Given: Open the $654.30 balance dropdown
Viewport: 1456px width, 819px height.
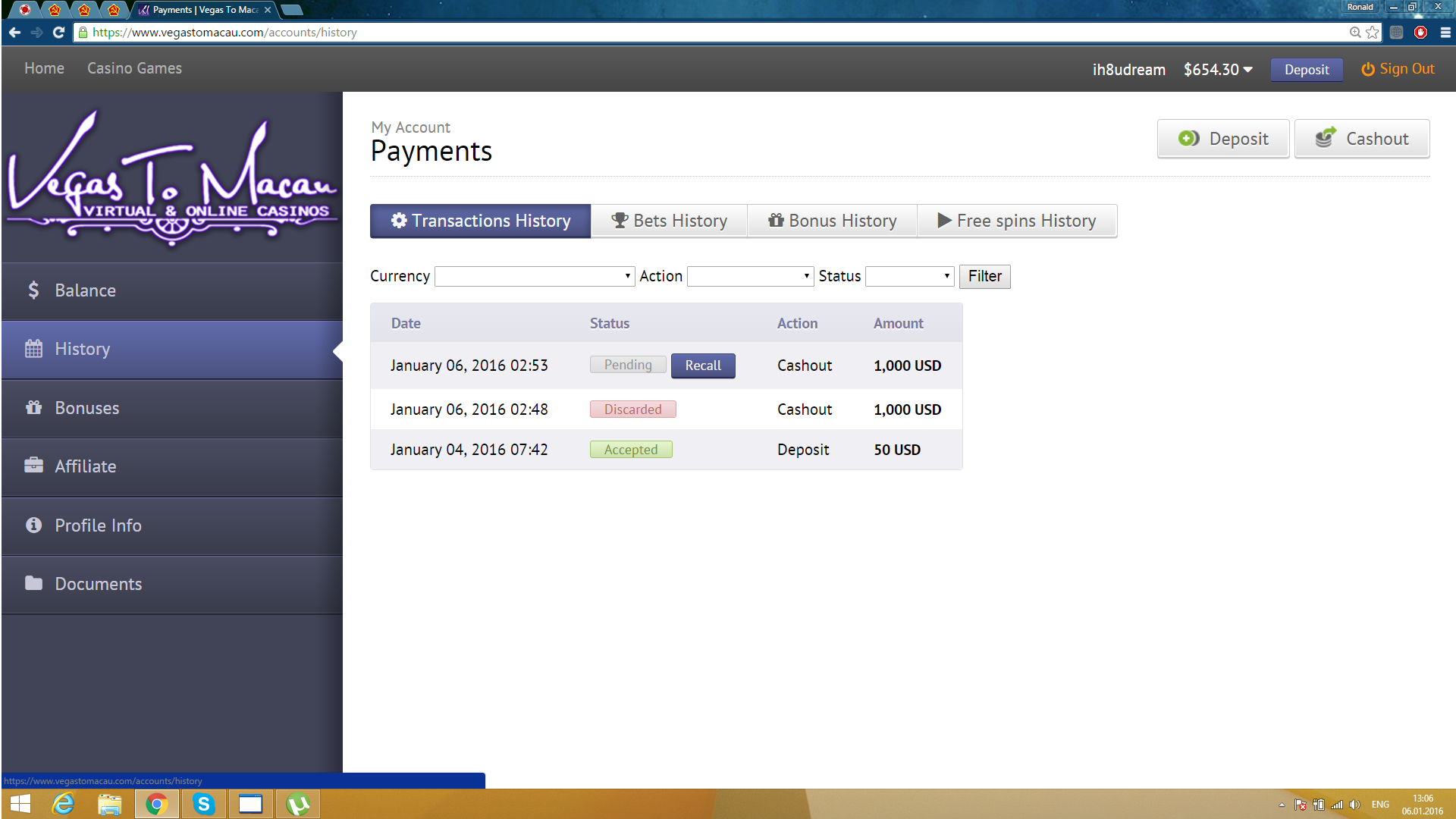Looking at the screenshot, I should coord(1218,70).
